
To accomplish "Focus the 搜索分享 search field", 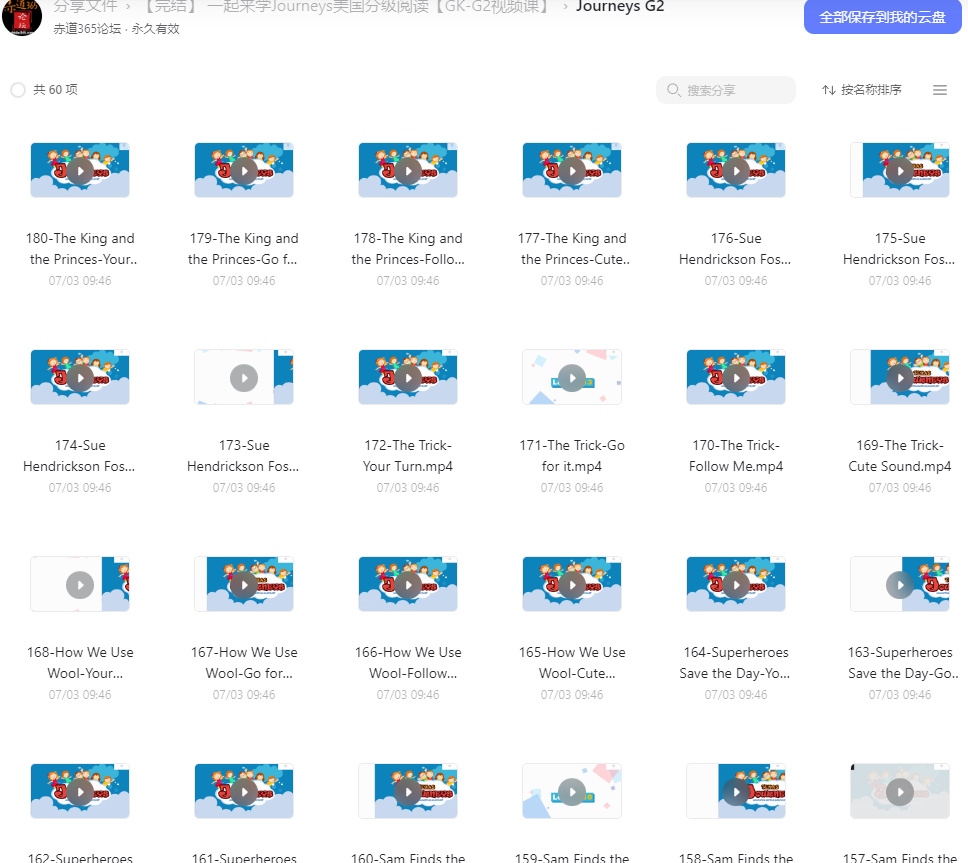I will [725, 90].
